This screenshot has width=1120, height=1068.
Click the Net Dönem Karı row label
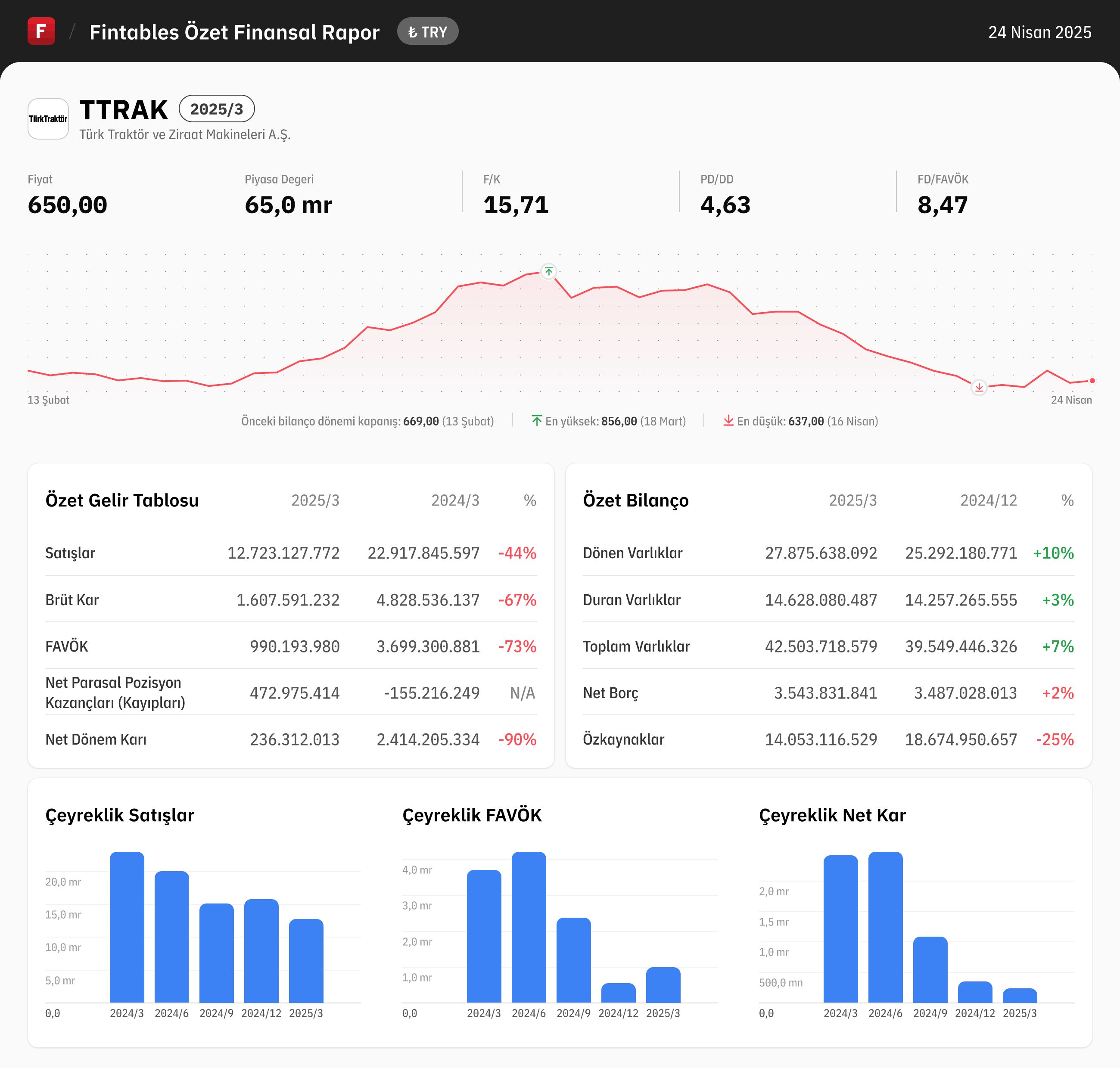(96, 739)
